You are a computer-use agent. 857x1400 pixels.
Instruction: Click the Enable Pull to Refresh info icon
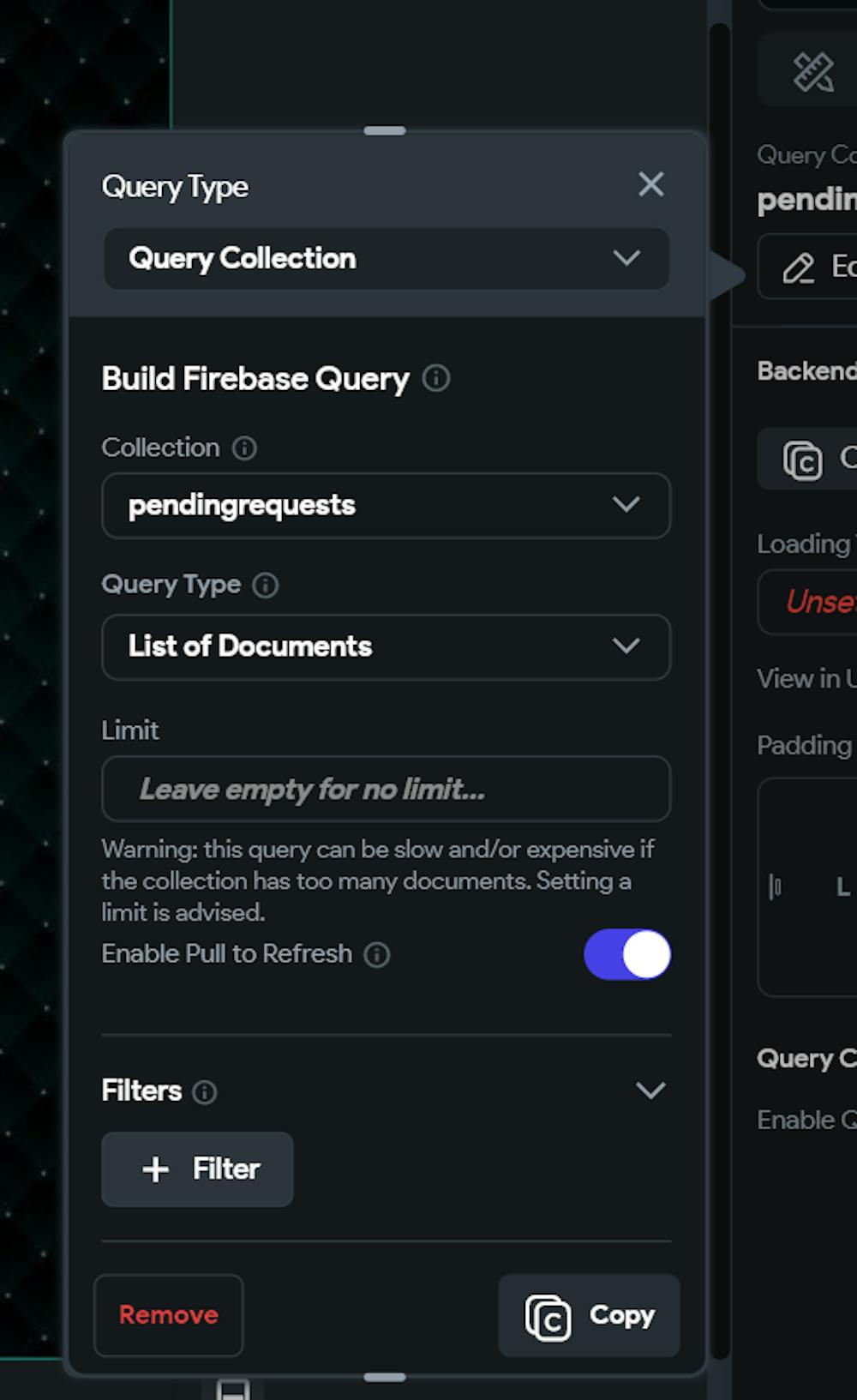pos(377,954)
